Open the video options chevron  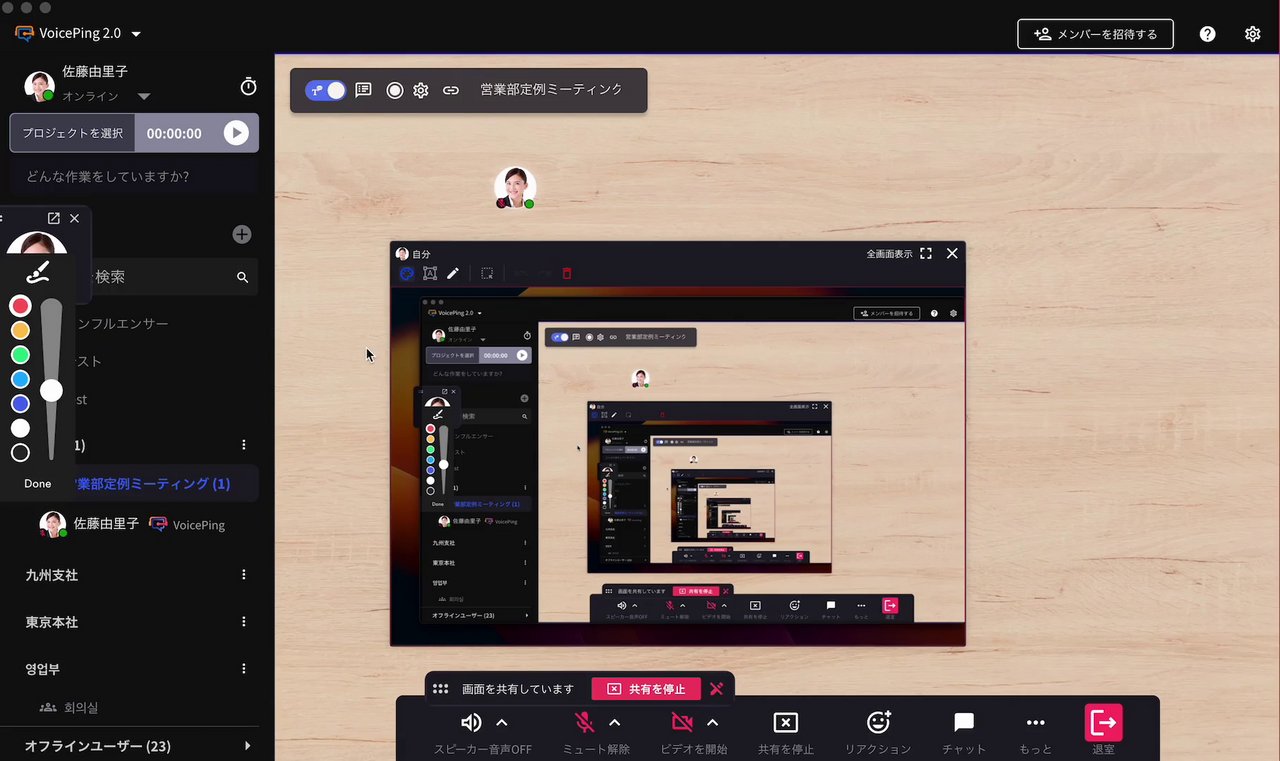713,723
